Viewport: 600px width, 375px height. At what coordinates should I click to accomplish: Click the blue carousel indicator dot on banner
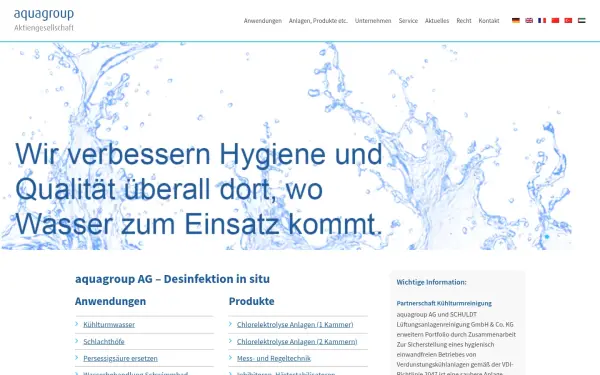pyautogui.click(x=547, y=237)
